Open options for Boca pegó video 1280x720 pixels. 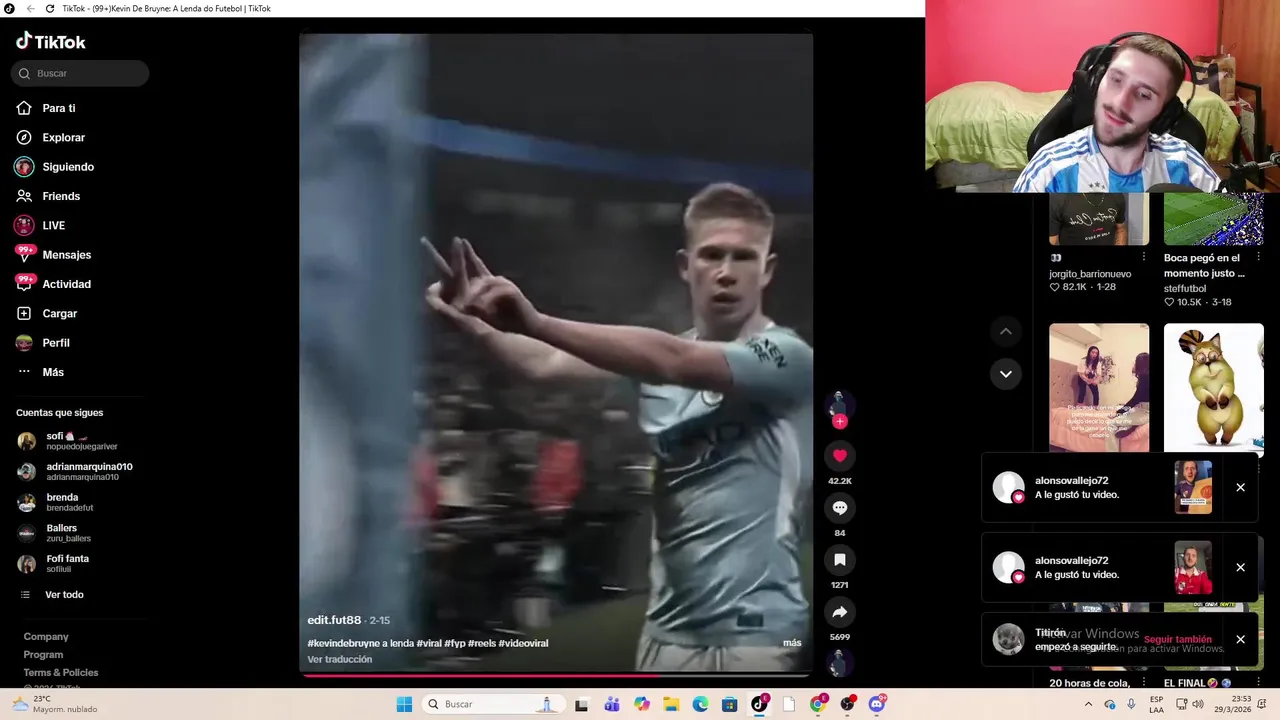tap(1258, 258)
